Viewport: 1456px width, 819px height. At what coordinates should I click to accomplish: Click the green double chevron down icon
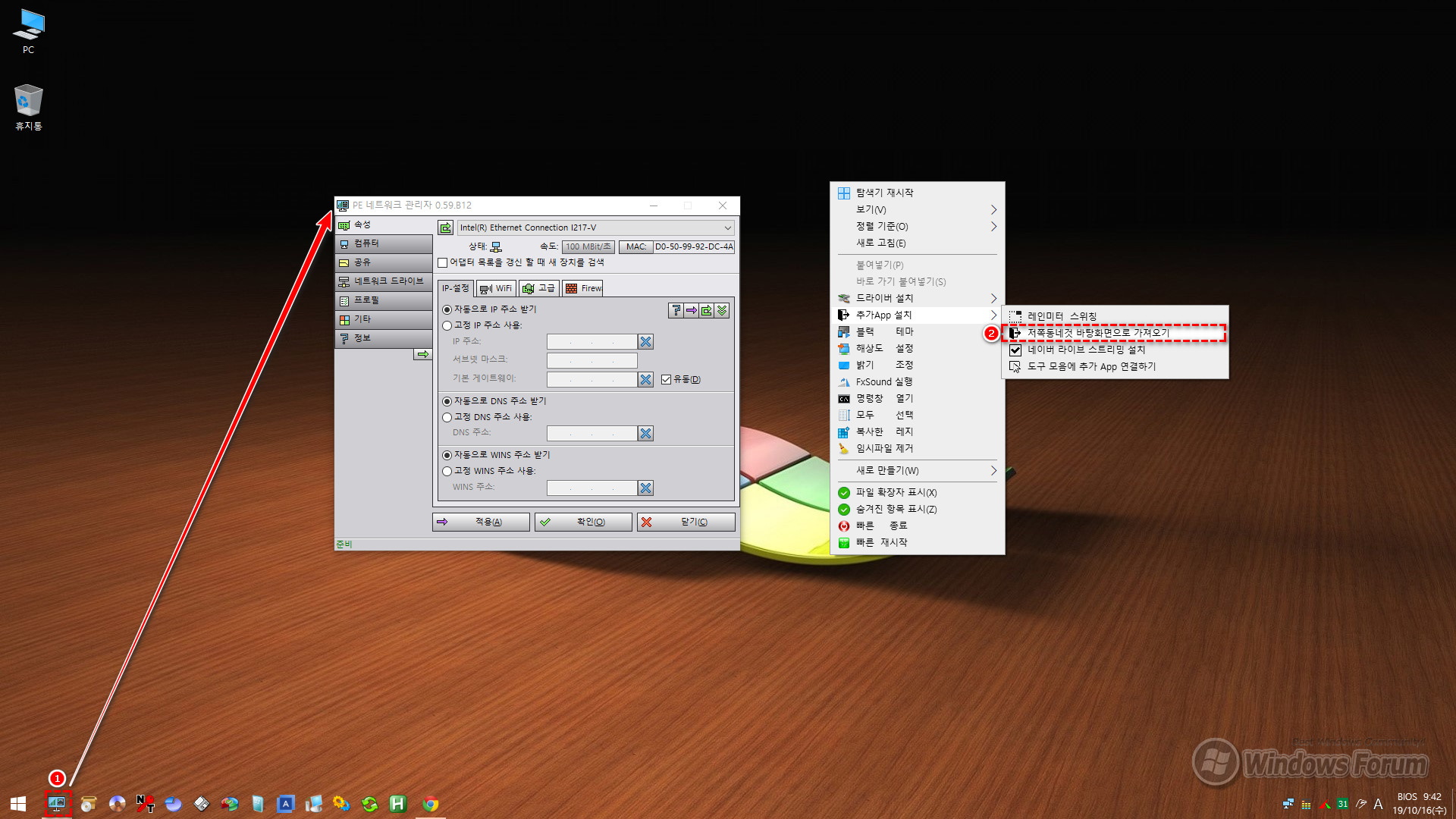722,310
